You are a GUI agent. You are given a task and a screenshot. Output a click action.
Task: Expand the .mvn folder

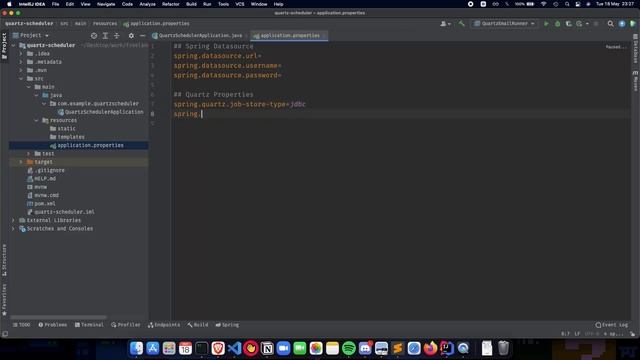point(21,70)
